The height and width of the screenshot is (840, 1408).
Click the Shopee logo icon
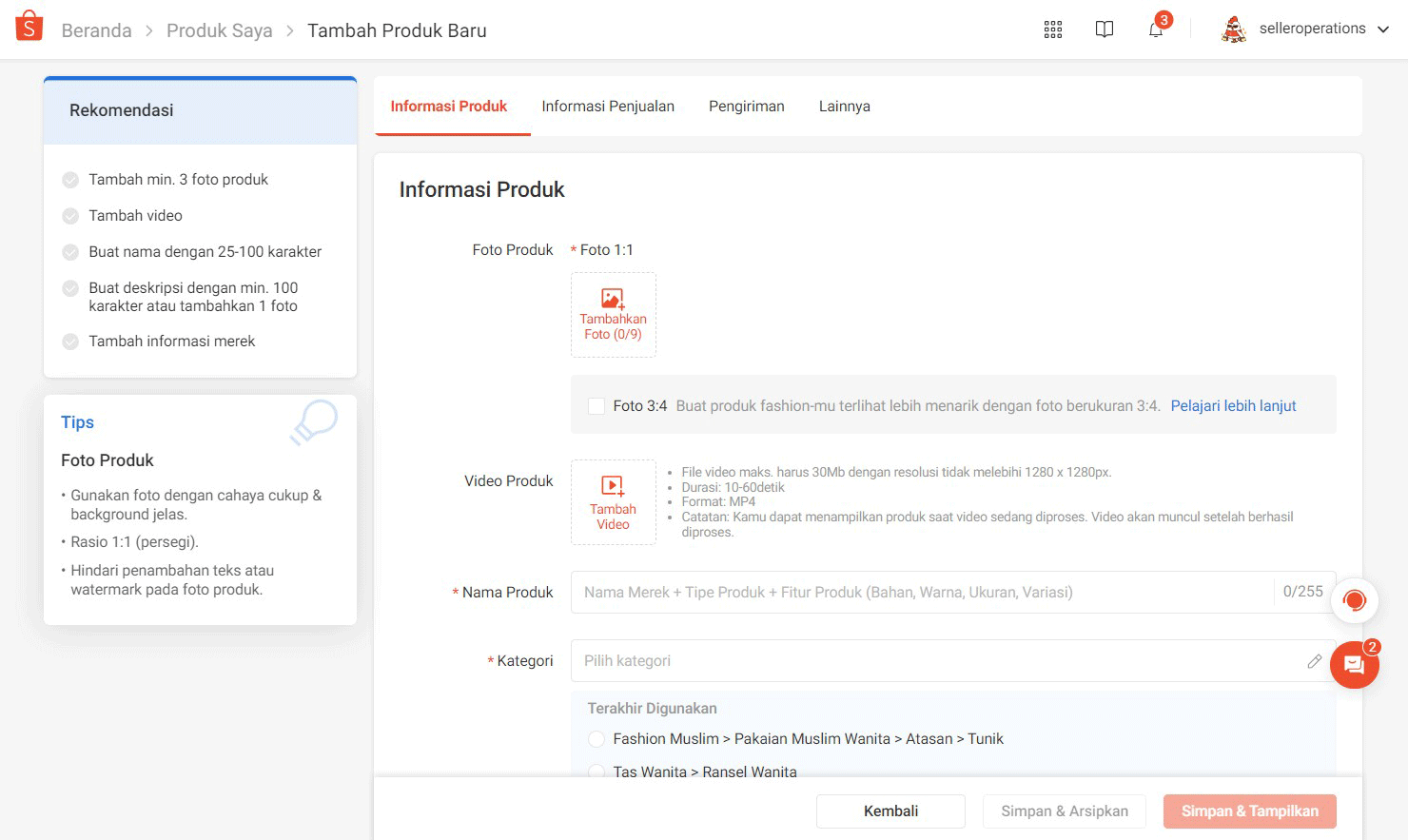(x=29, y=27)
